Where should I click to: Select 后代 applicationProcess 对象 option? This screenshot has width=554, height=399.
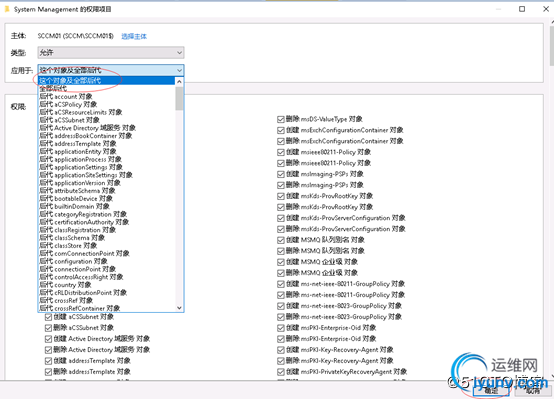pyautogui.click(x=106, y=159)
